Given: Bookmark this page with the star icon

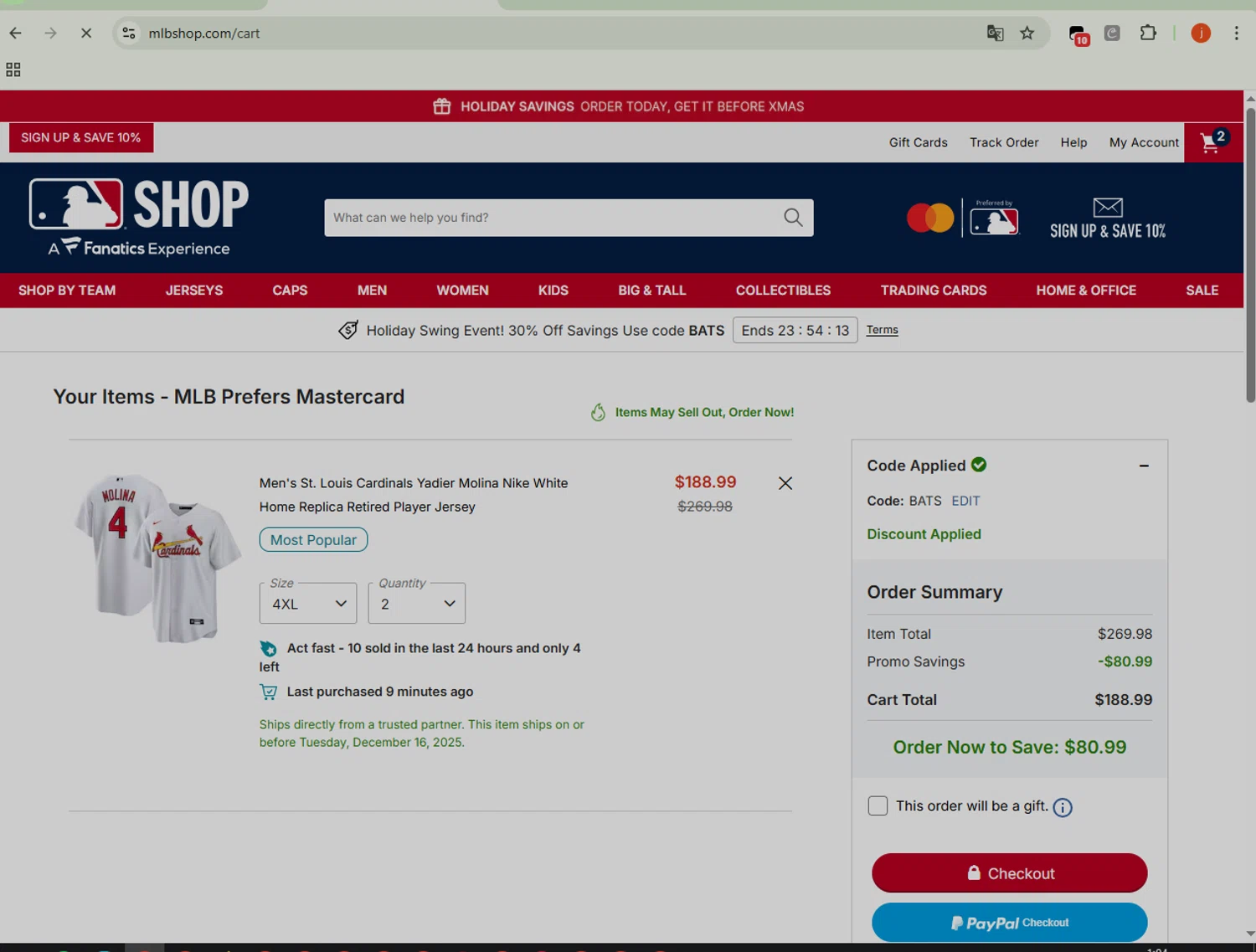Looking at the screenshot, I should point(1027,33).
